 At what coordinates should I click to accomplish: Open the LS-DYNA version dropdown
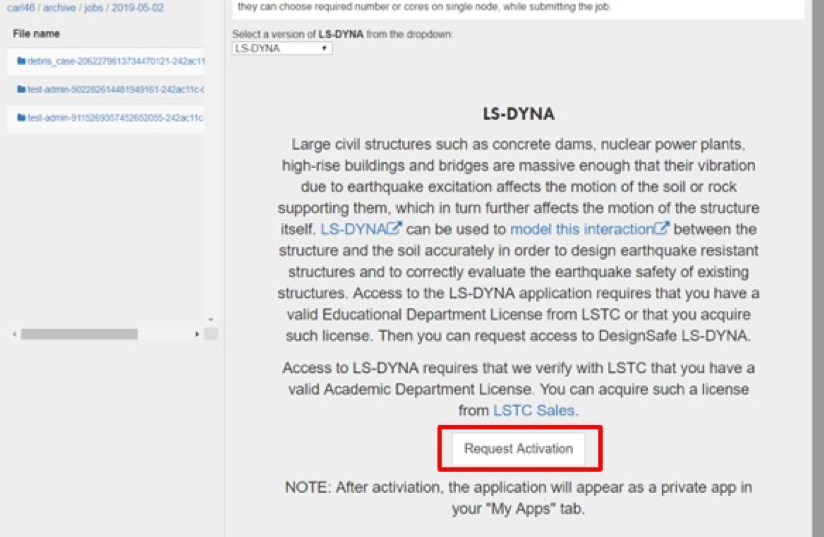coord(282,48)
